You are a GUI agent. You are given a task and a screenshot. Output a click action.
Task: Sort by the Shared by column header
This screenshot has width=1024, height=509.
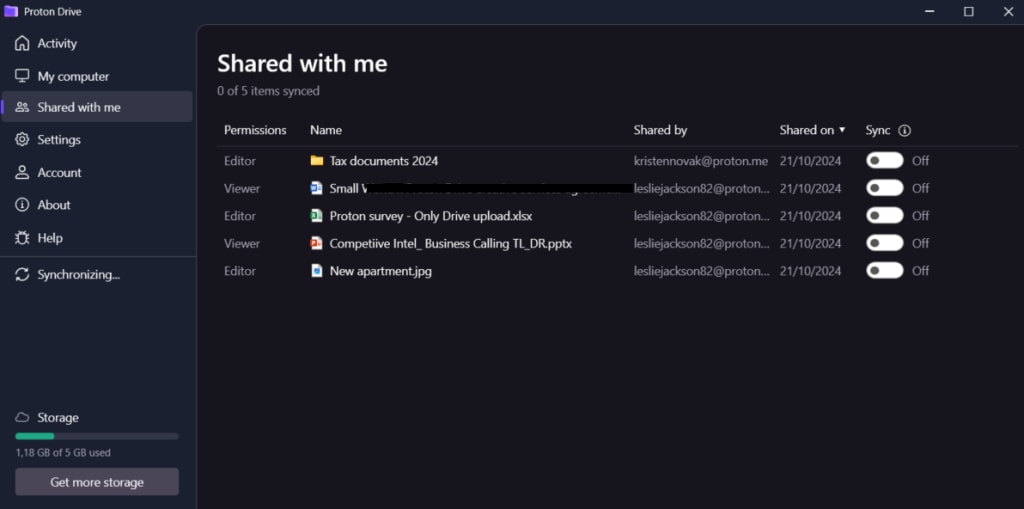pyautogui.click(x=660, y=130)
